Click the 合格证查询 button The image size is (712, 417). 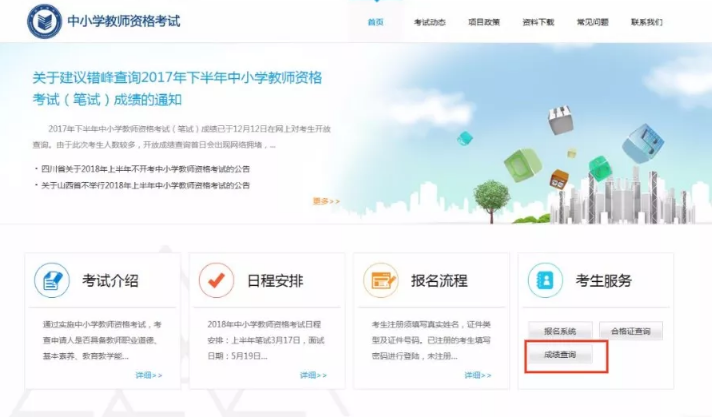pos(631,331)
